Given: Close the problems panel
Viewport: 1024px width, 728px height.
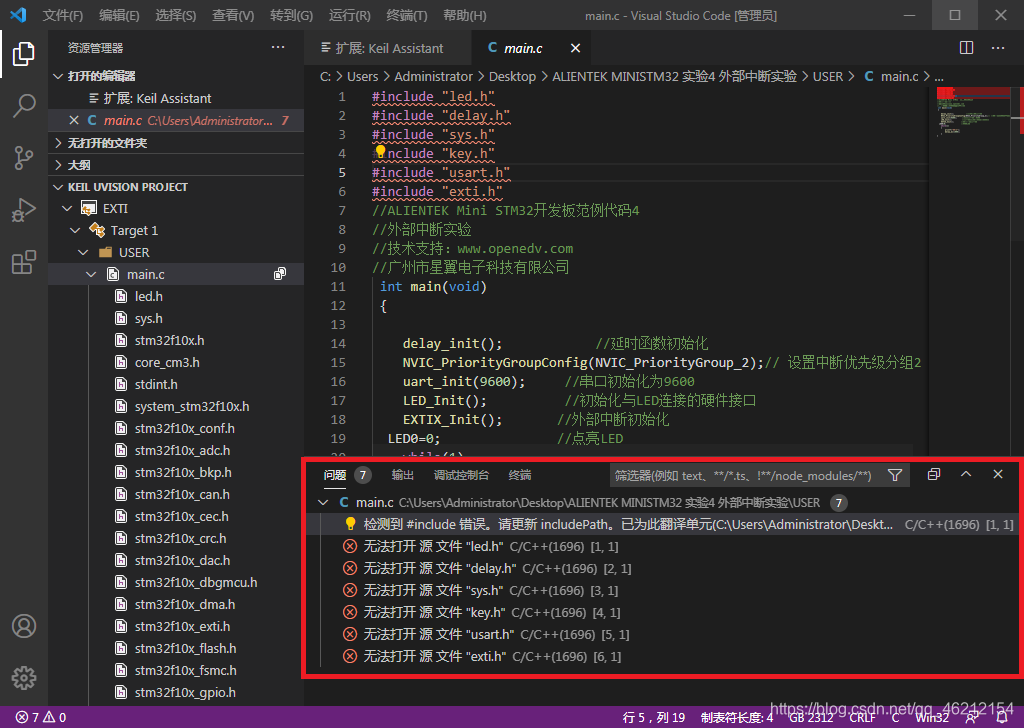Looking at the screenshot, I should [998, 475].
